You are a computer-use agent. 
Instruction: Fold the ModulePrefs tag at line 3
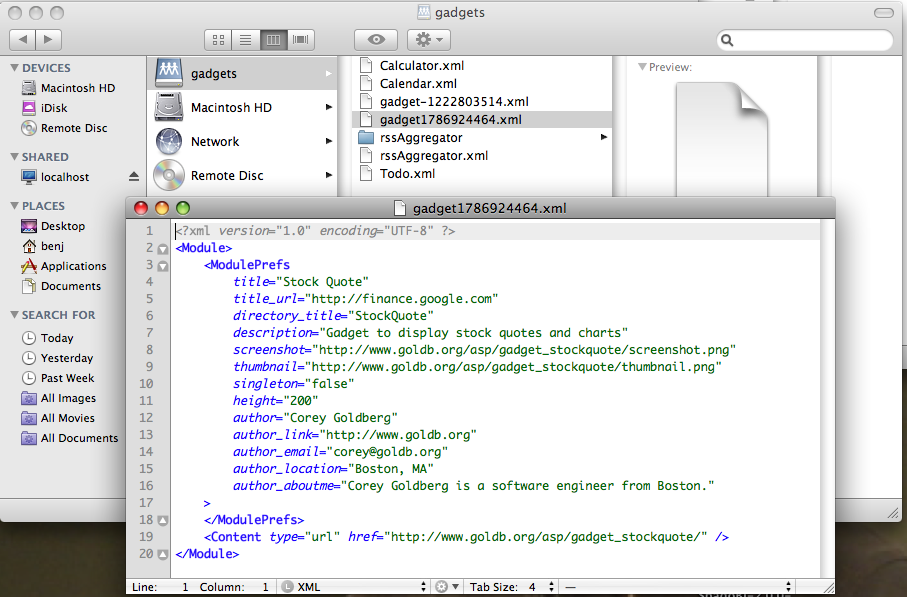tap(163, 265)
